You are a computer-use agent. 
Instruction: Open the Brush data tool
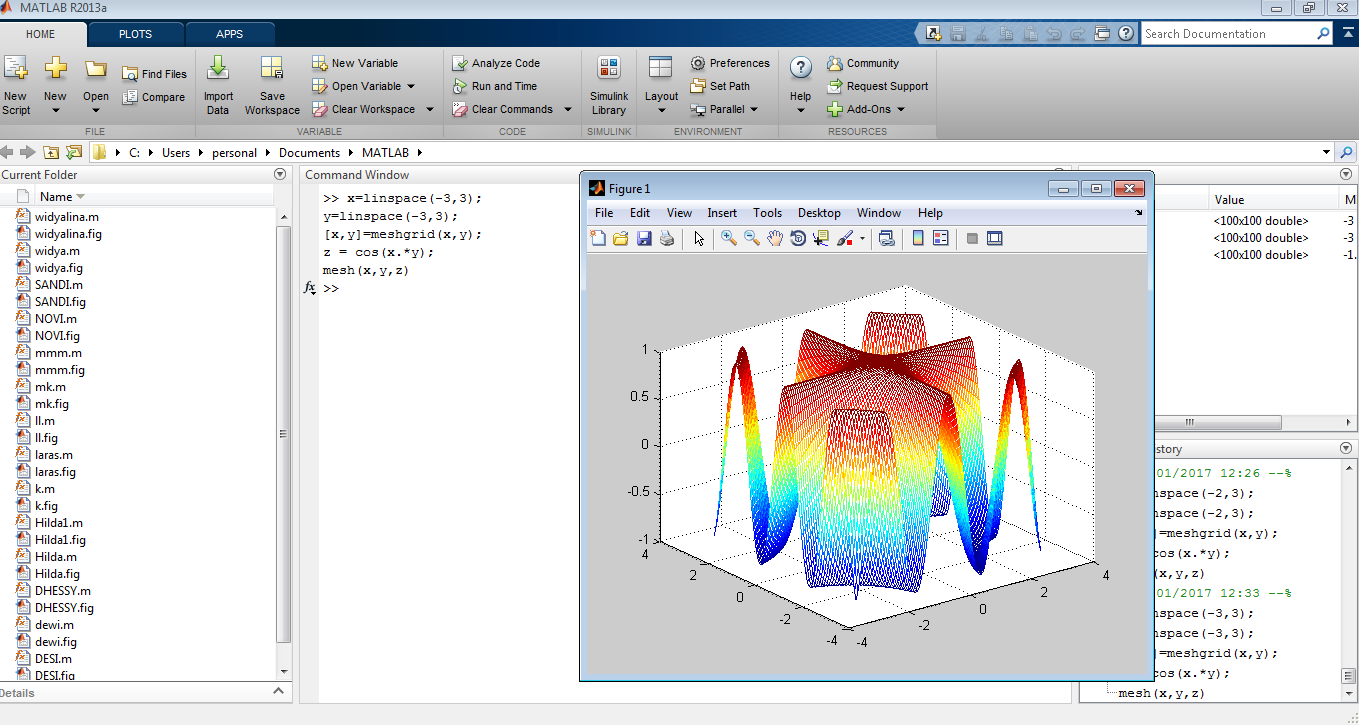843,238
